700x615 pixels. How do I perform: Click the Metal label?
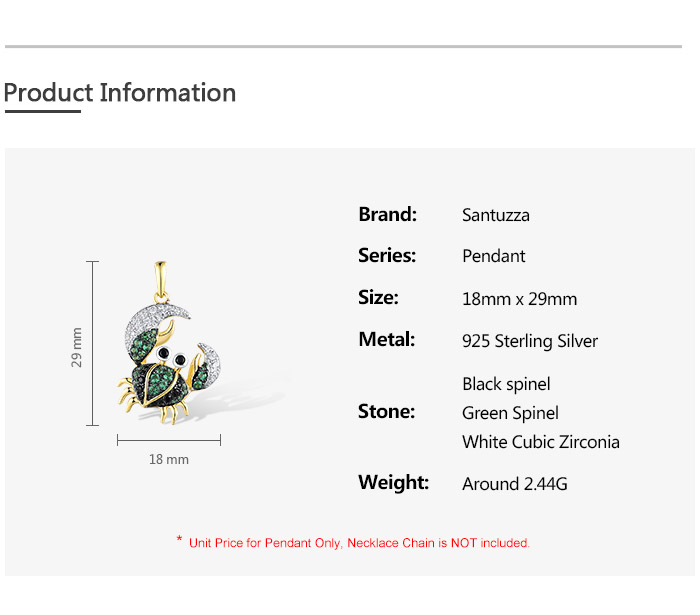point(386,339)
